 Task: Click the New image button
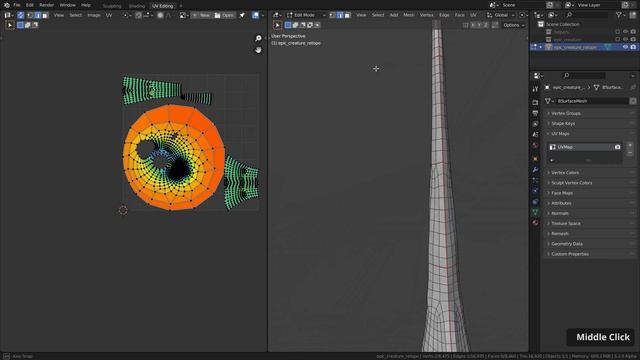pos(201,15)
